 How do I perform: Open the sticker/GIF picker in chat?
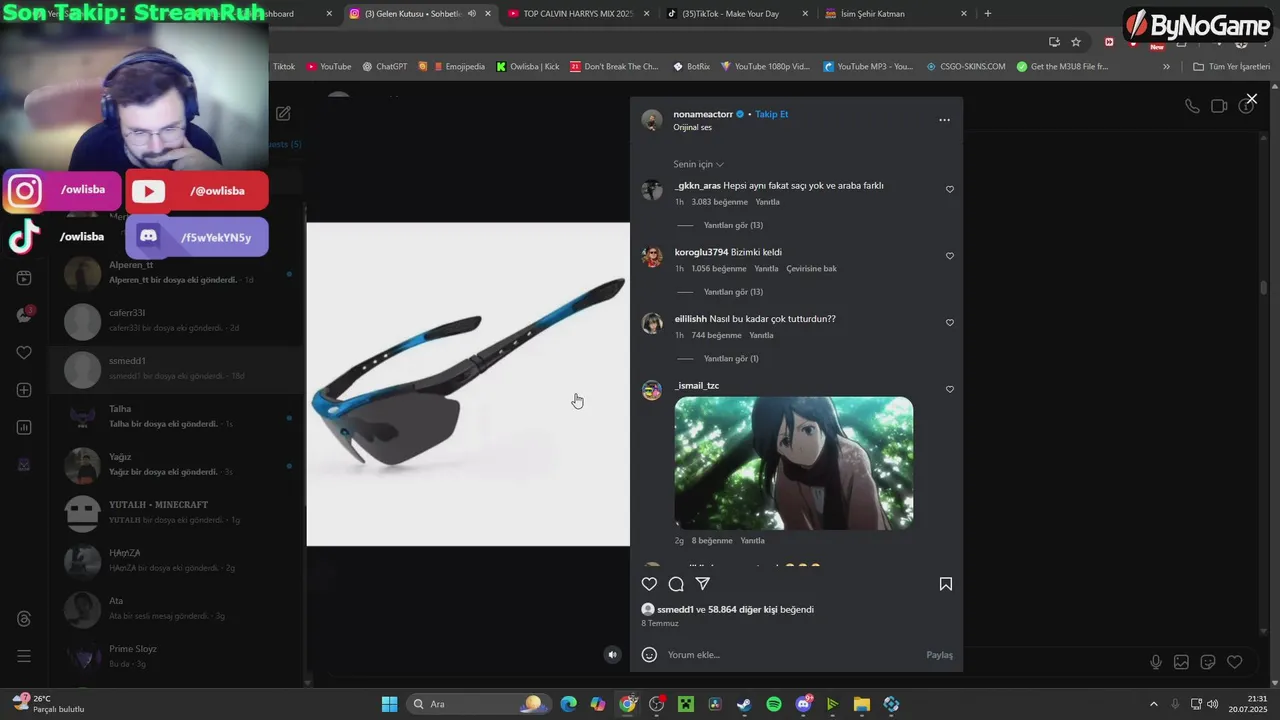pyautogui.click(x=1208, y=662)
